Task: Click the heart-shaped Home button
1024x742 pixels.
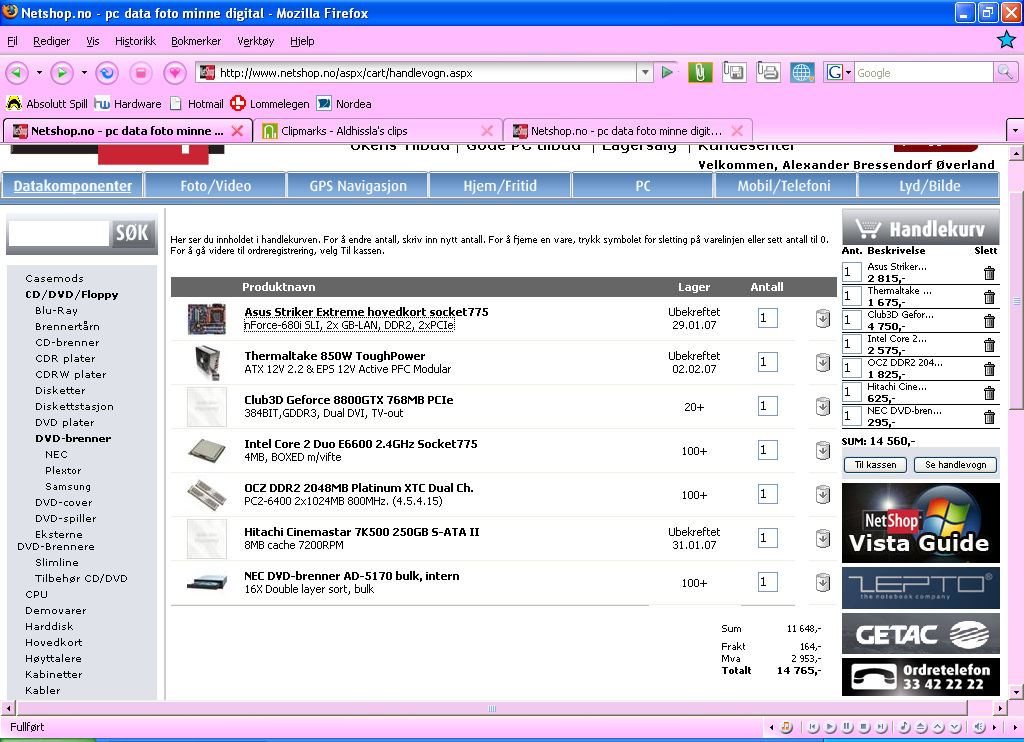Action: [175, 73]
